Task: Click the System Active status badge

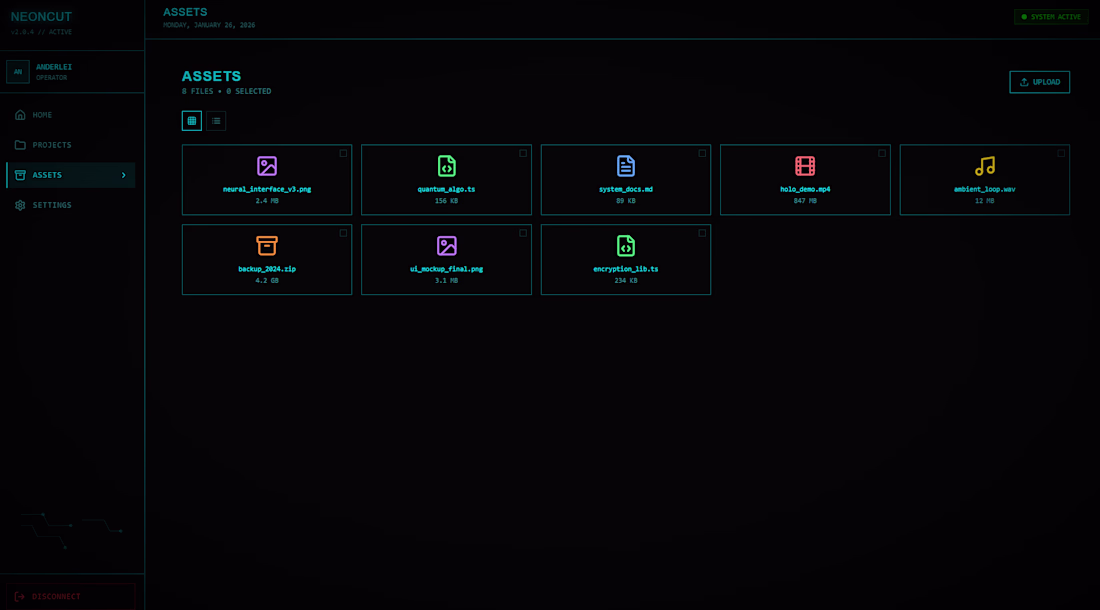Action: tap(1051, 17)
